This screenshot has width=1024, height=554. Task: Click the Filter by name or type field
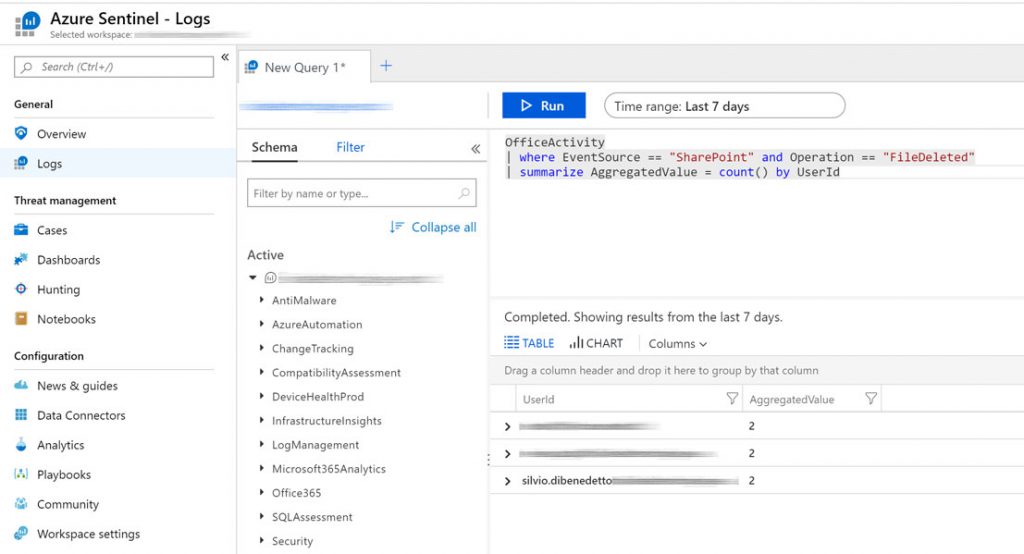[x=361, y=193]
